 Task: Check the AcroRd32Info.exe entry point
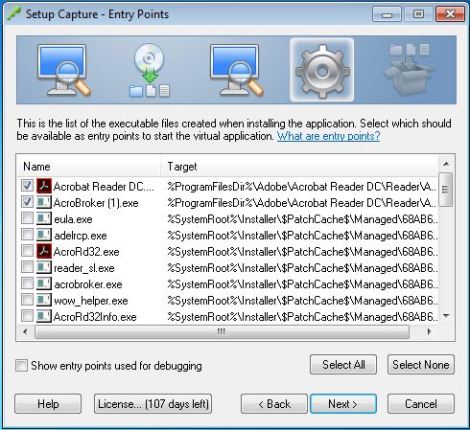[x=27, y=316]
